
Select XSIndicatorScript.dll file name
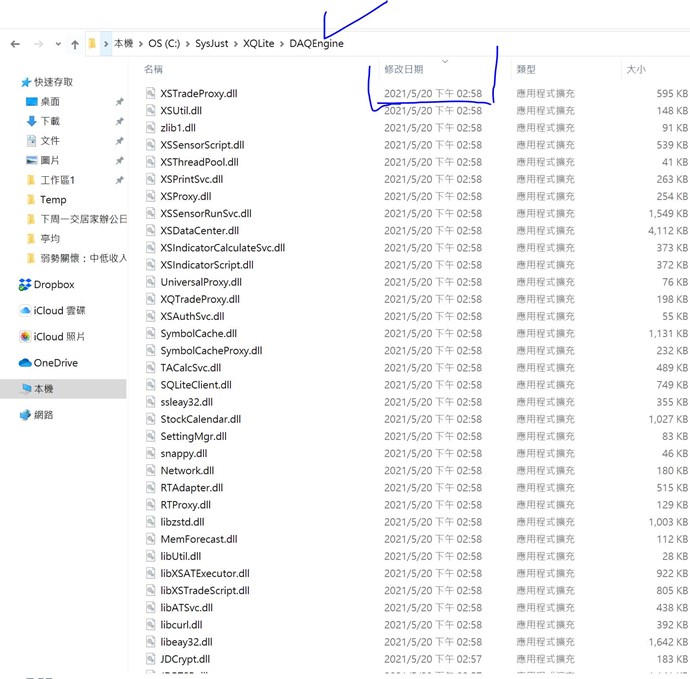click(207, 265)
